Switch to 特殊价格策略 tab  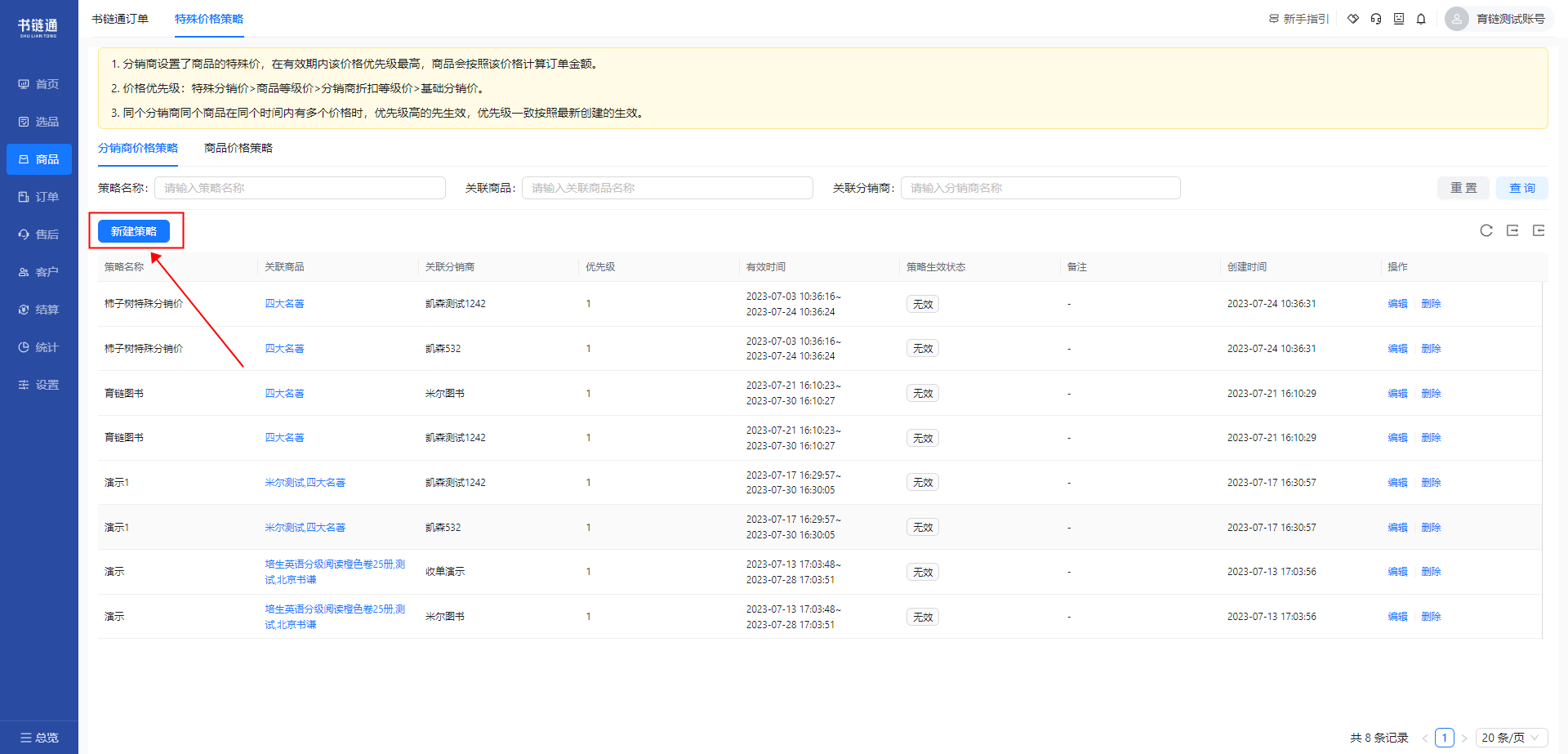coord(209,19)
